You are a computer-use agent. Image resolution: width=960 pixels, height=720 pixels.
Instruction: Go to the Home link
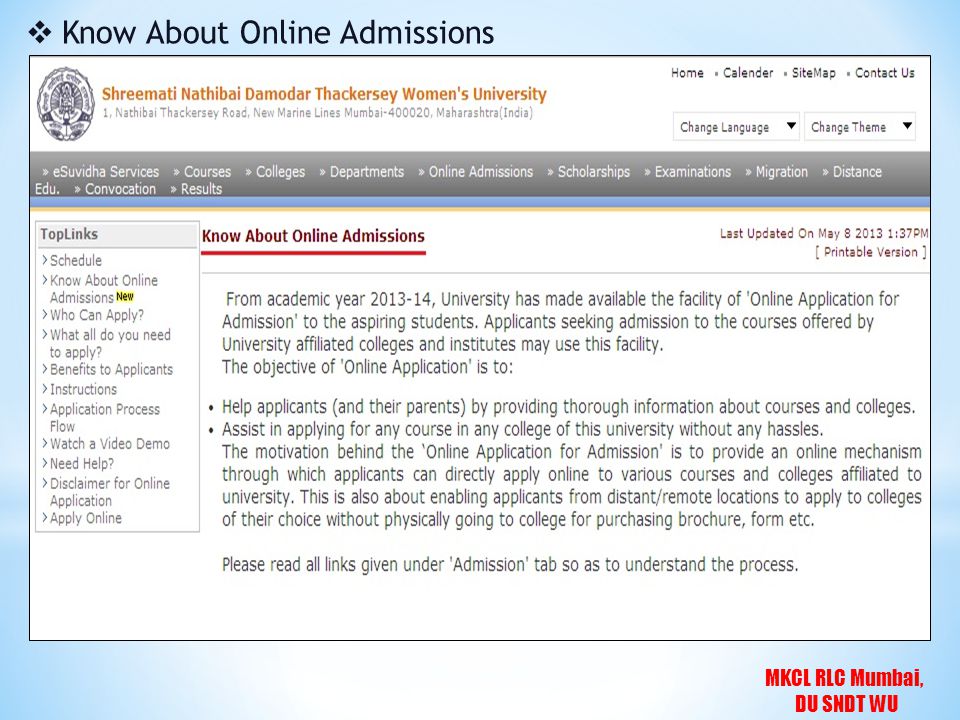coord(687,73)
